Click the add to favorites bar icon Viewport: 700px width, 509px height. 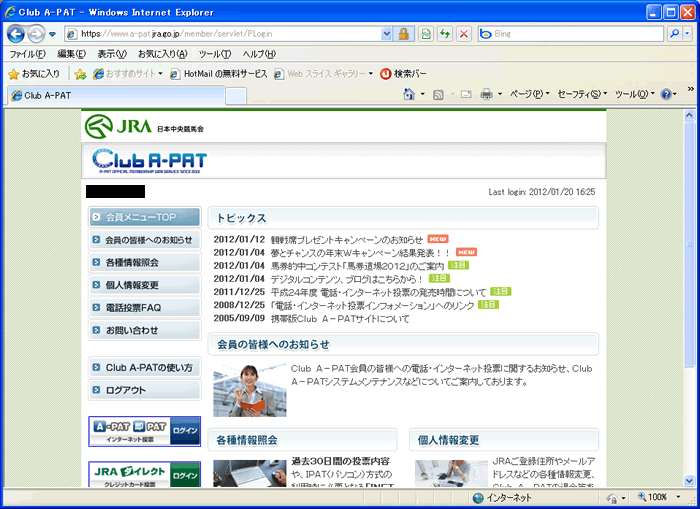(x=80, y=74)
